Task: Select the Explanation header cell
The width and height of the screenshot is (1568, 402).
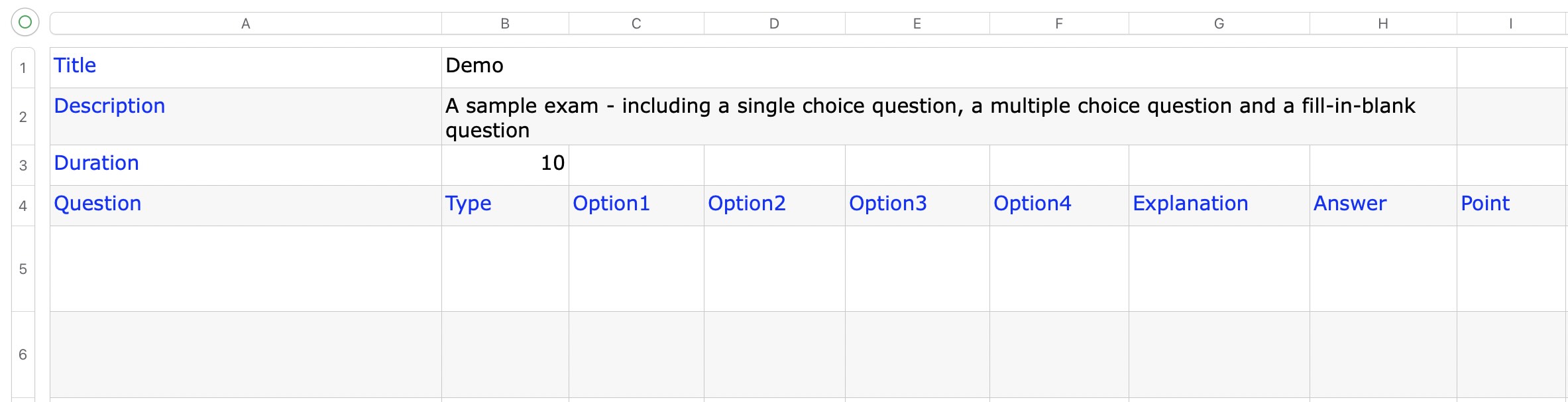Action: point(1219,204)
